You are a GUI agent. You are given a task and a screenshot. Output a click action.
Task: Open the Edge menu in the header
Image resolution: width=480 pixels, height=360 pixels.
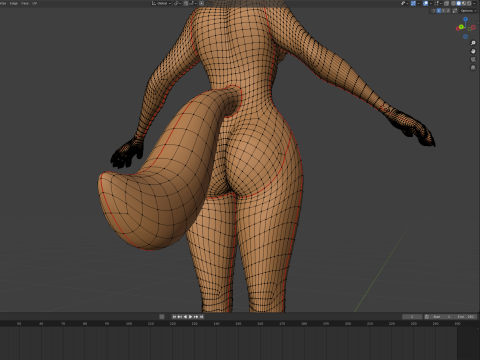point(13,3)
